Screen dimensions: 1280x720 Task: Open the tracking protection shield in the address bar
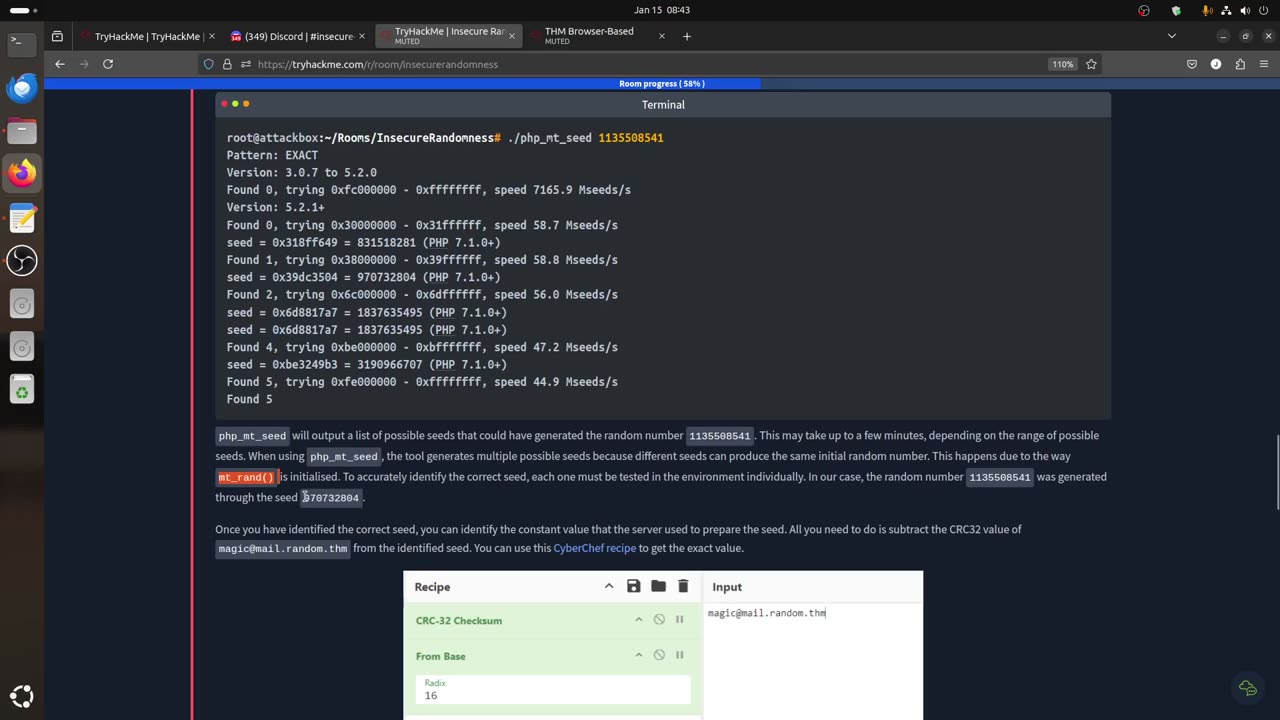(208, 64)
